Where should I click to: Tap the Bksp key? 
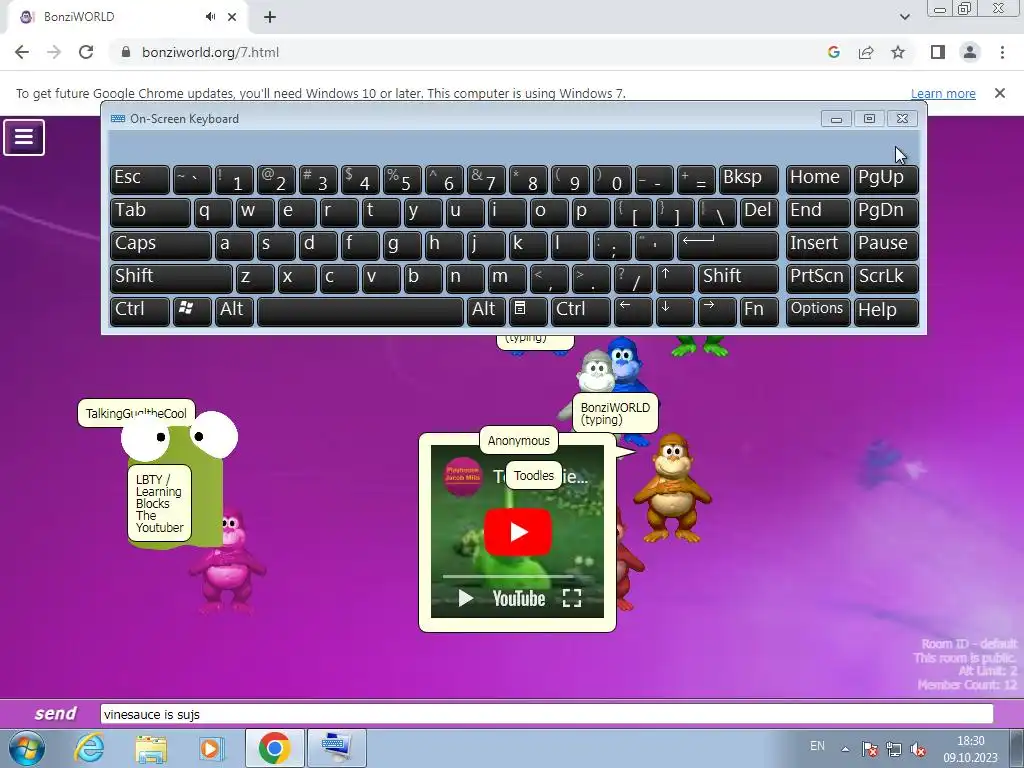(748, 178)
